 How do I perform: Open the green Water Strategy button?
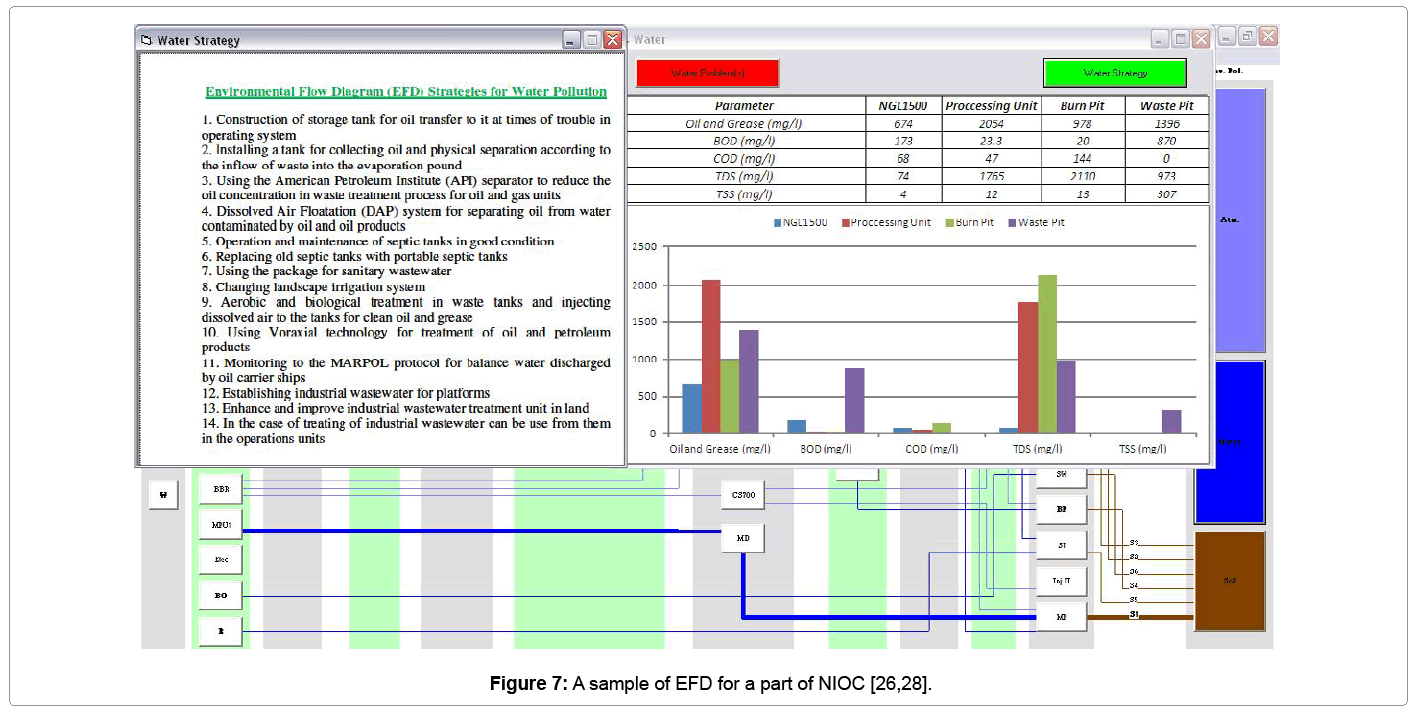[1115, 73]
